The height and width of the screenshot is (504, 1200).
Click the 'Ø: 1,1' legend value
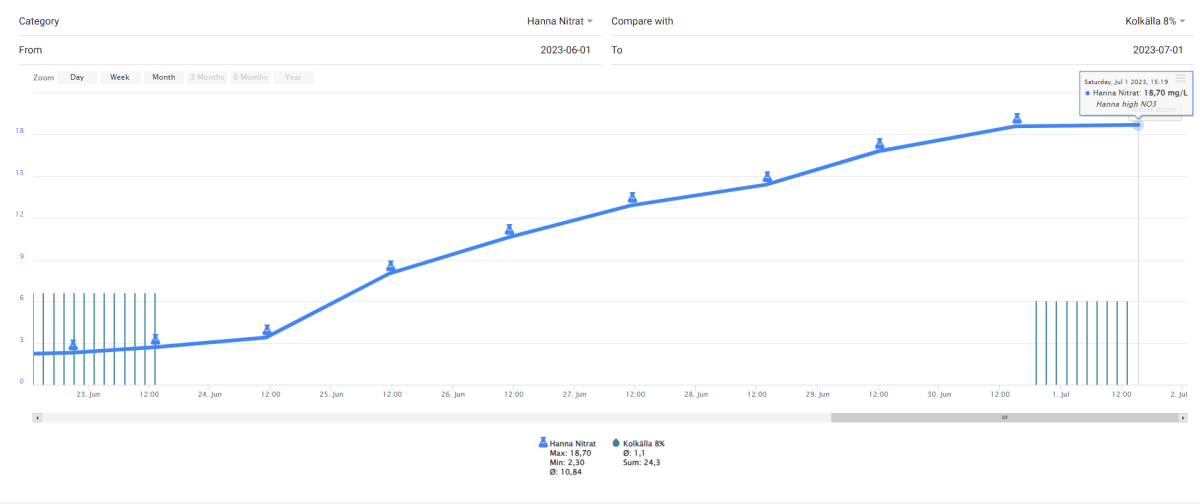click(635, 453)
